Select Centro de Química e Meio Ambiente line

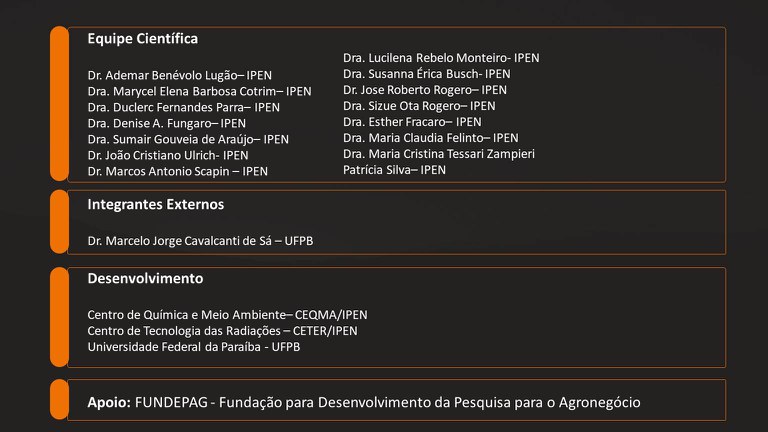click(x=227, y=315)
